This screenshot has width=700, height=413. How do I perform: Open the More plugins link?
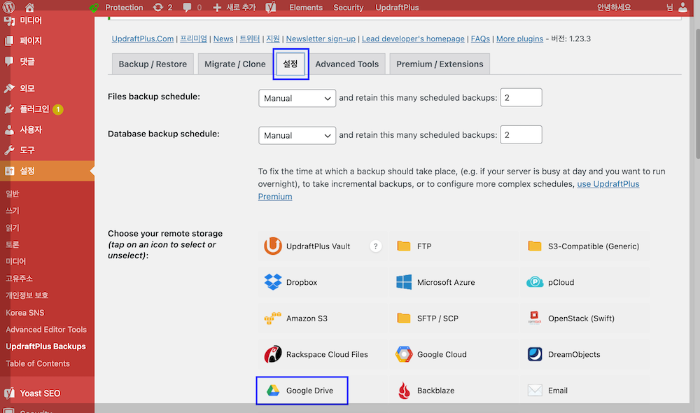click(520, 39)
